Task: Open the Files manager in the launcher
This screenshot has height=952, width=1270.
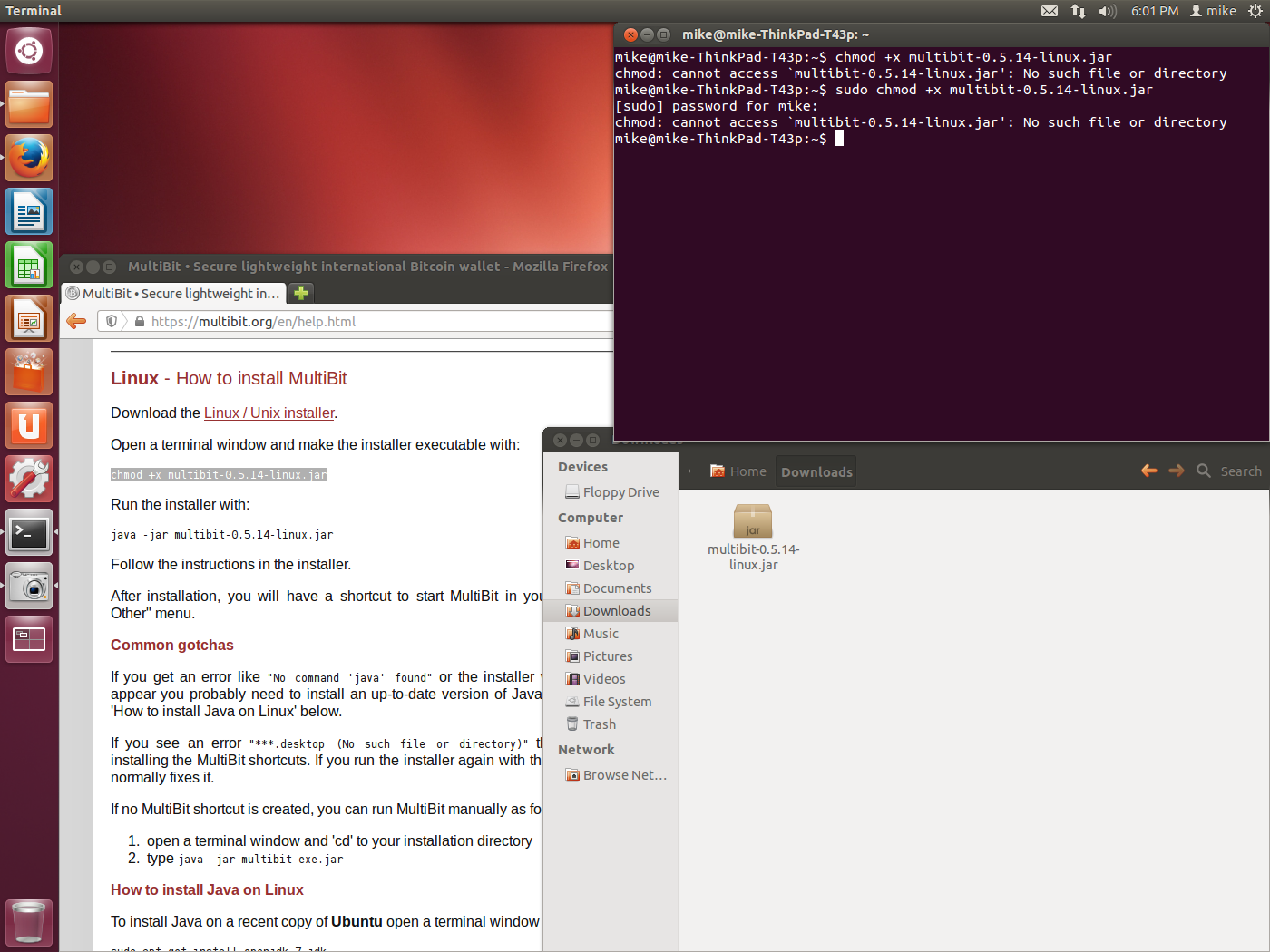Action: (29, 104)
